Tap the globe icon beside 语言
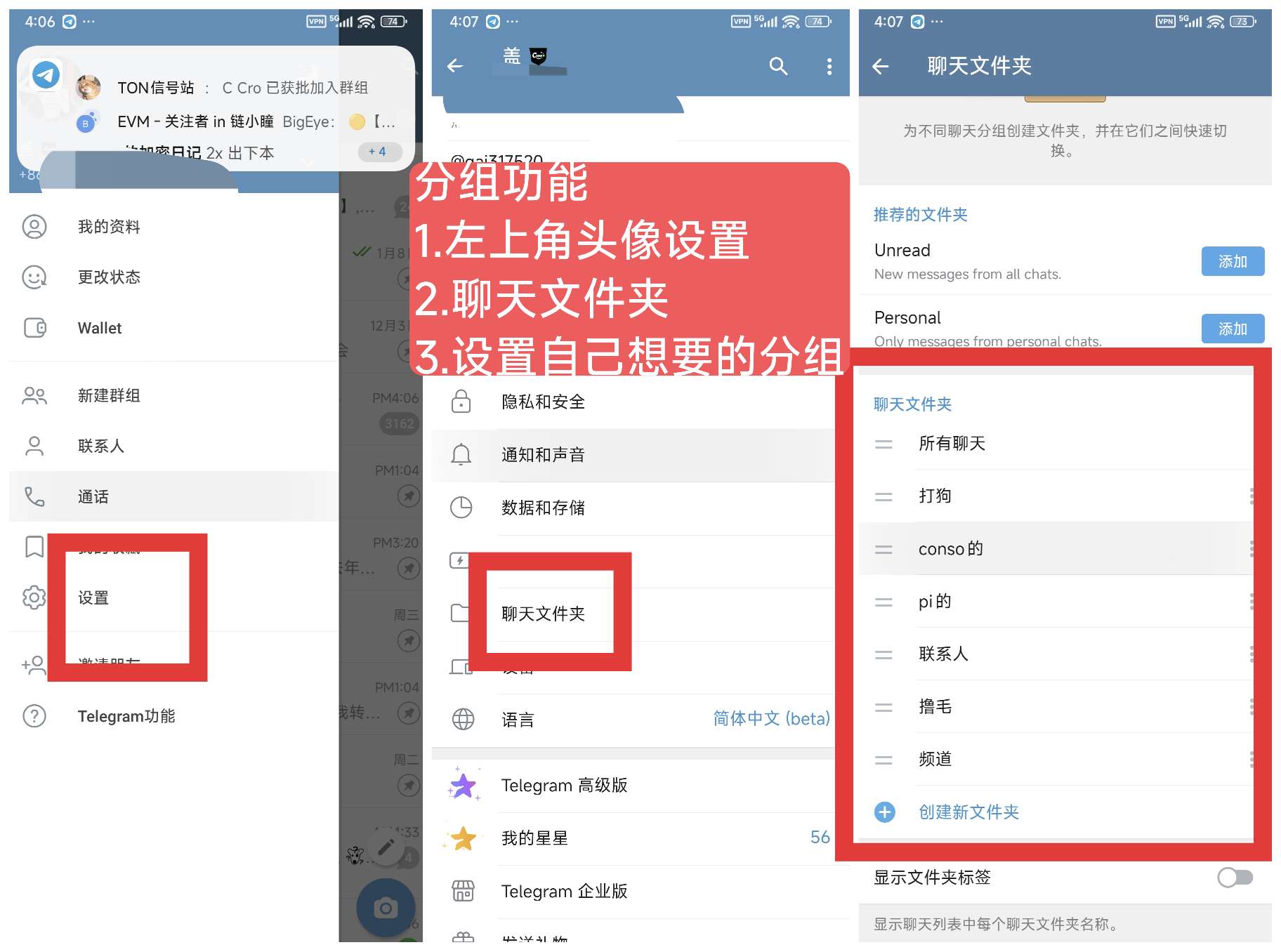Viewport: 1281px width, 952px height. [463, 720]
